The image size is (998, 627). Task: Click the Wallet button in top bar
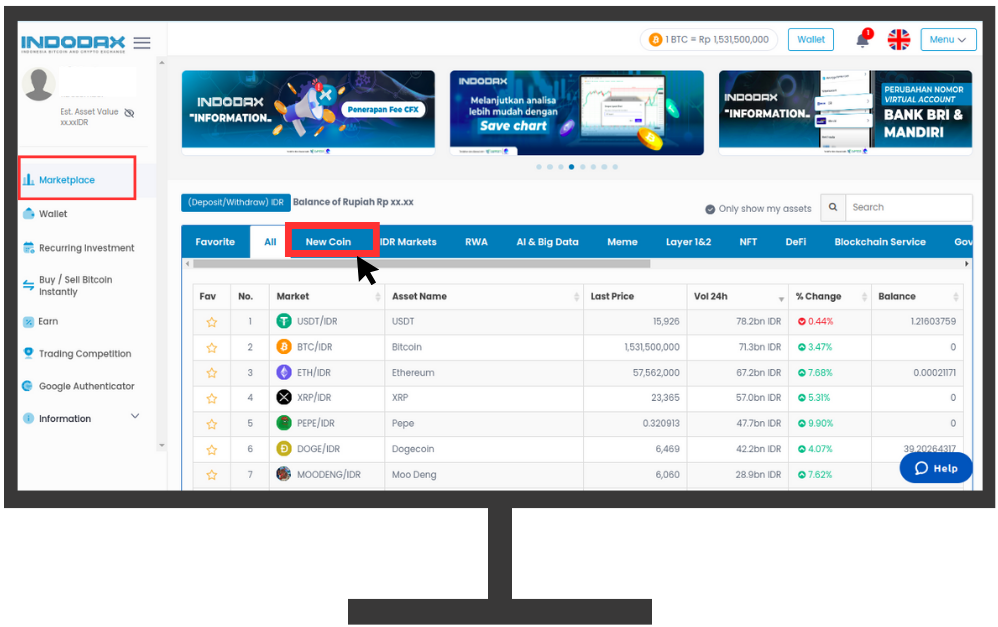(811, 39)
